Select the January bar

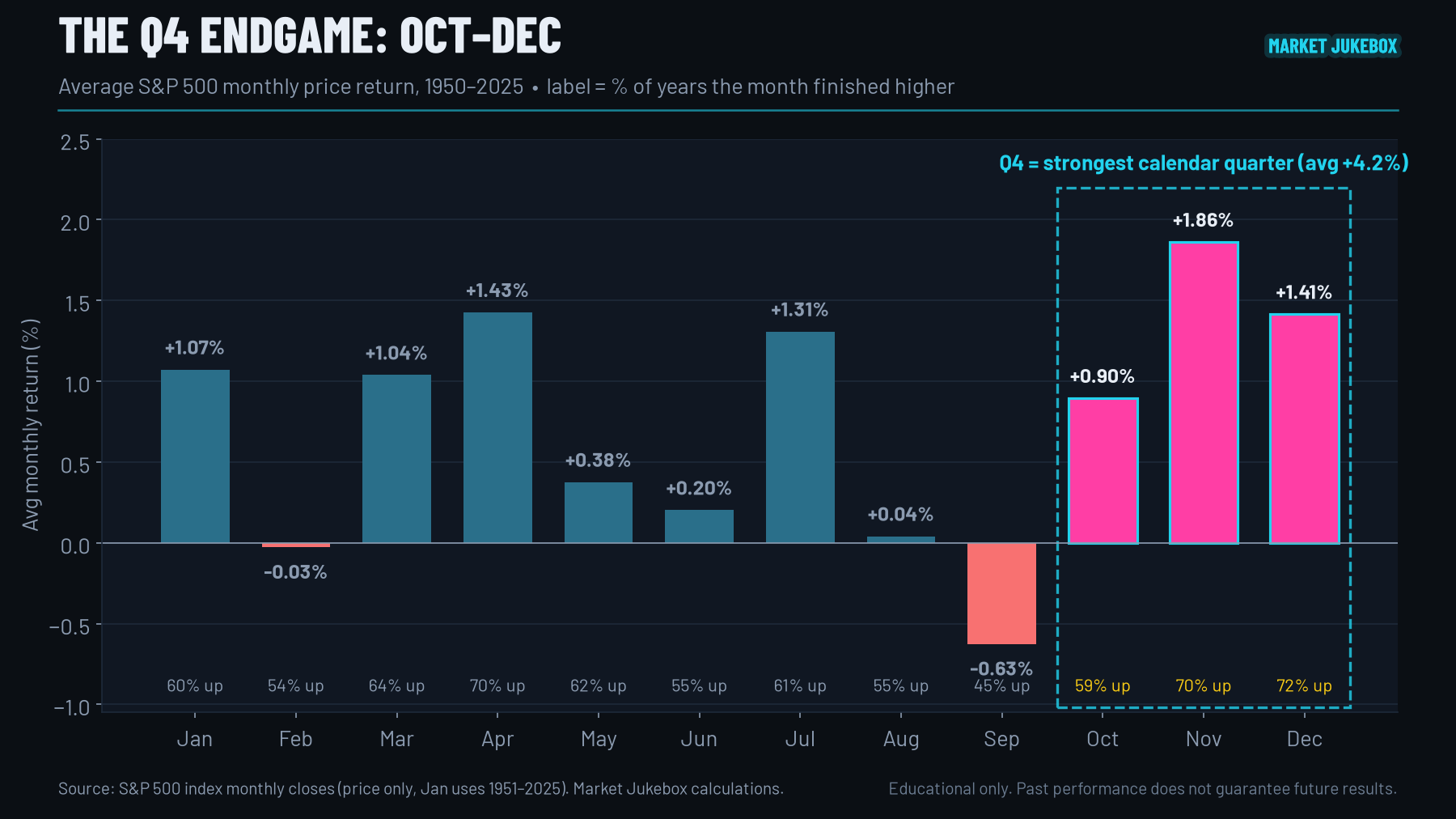[x=195, y=456]
